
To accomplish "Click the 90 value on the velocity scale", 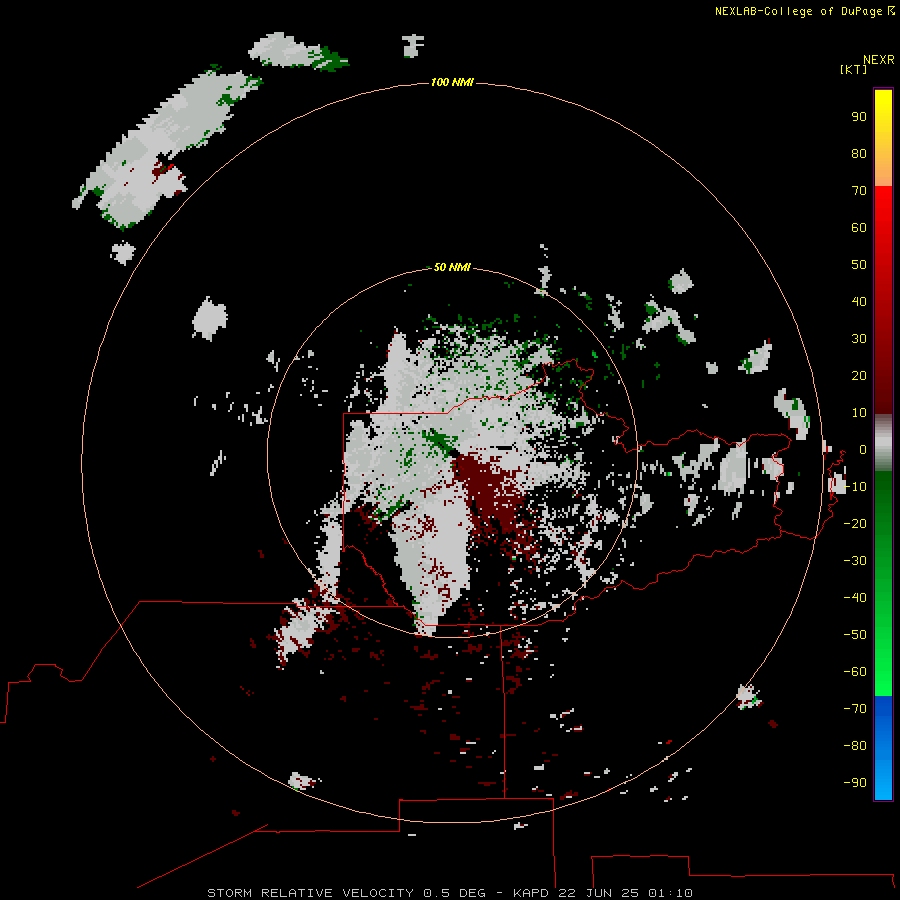I will click(859, 117).
